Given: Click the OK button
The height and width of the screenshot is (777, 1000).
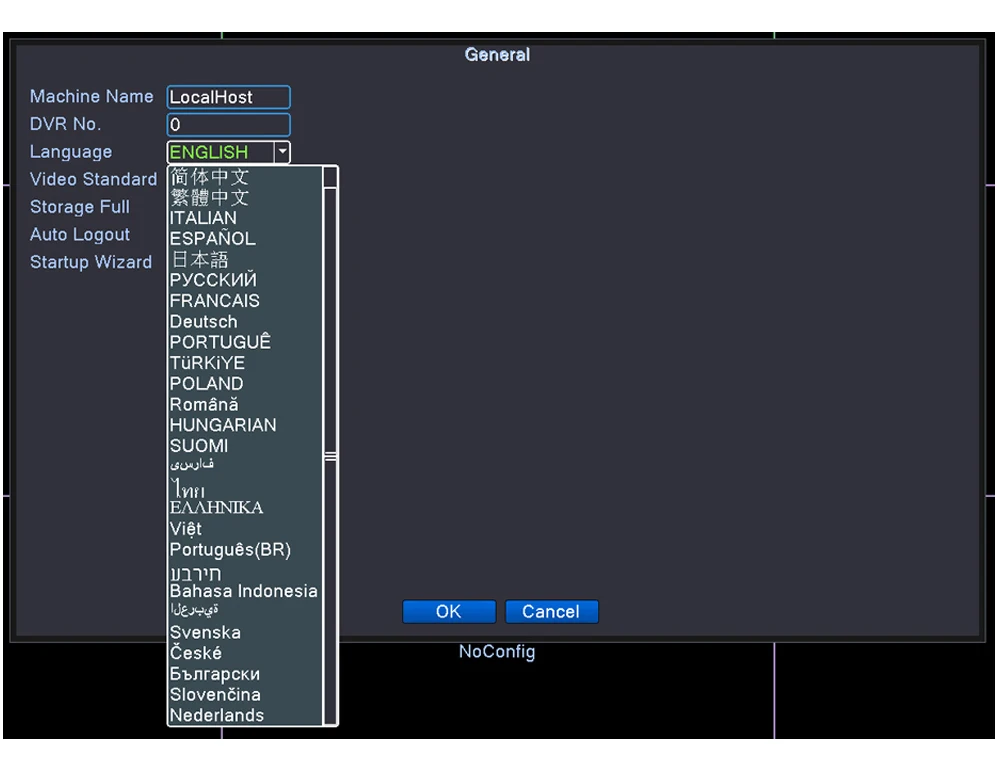Looking at the screenshot, I should 448,611.
